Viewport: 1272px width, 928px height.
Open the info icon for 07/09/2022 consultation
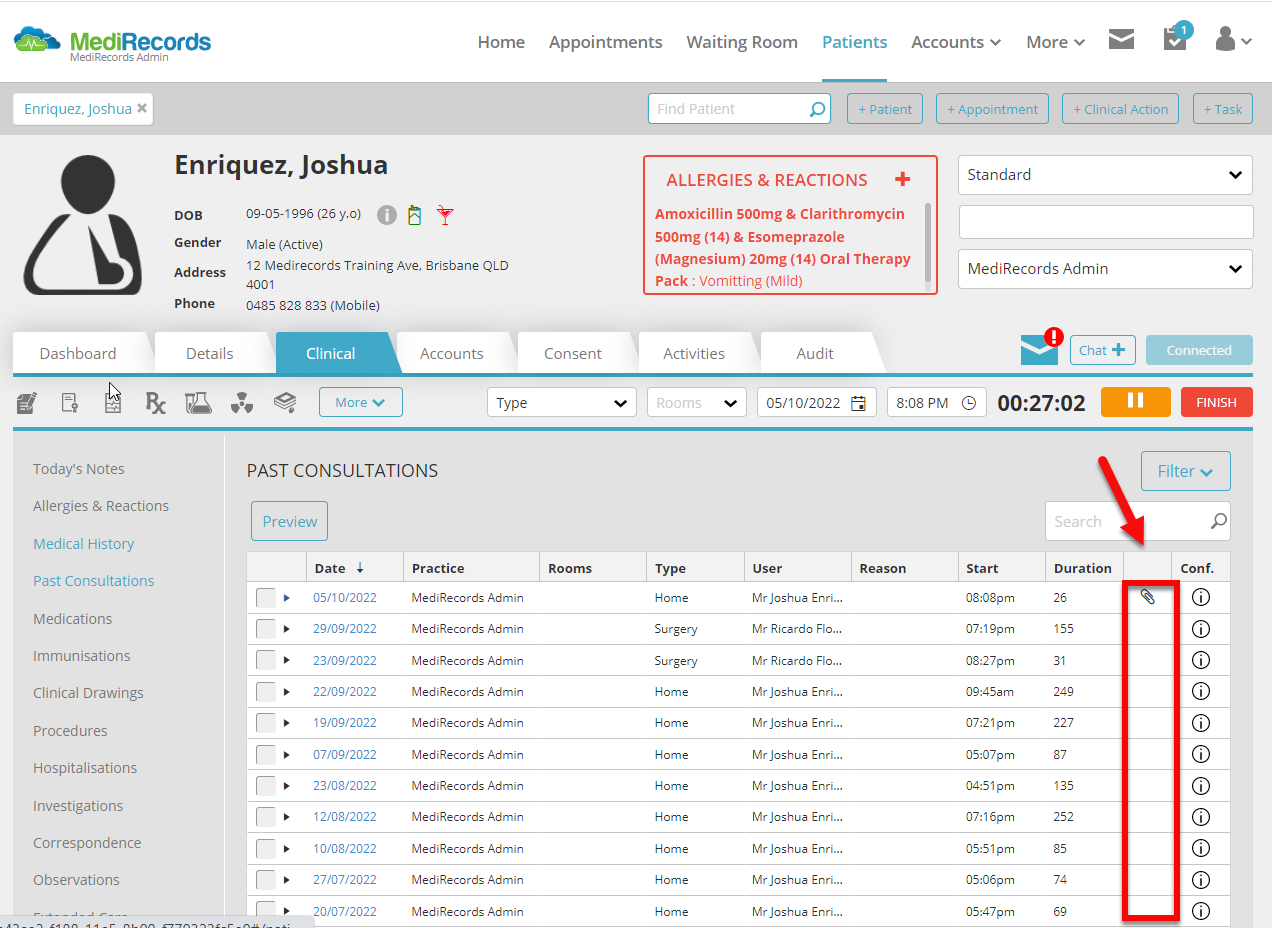[1202, 754]
